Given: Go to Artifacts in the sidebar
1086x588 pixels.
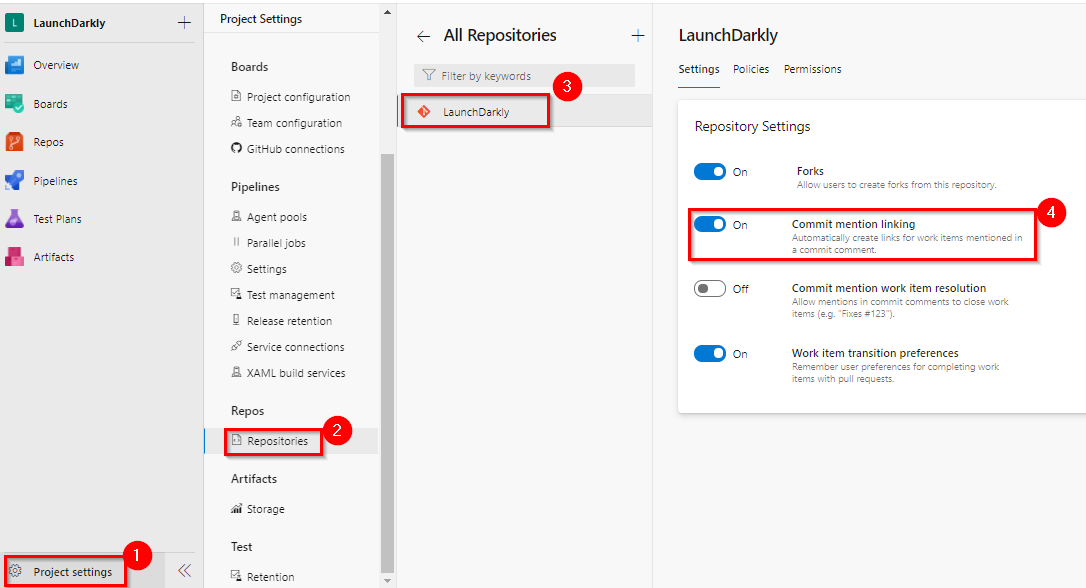Looking at the screenshot, I should click(54, 257).
